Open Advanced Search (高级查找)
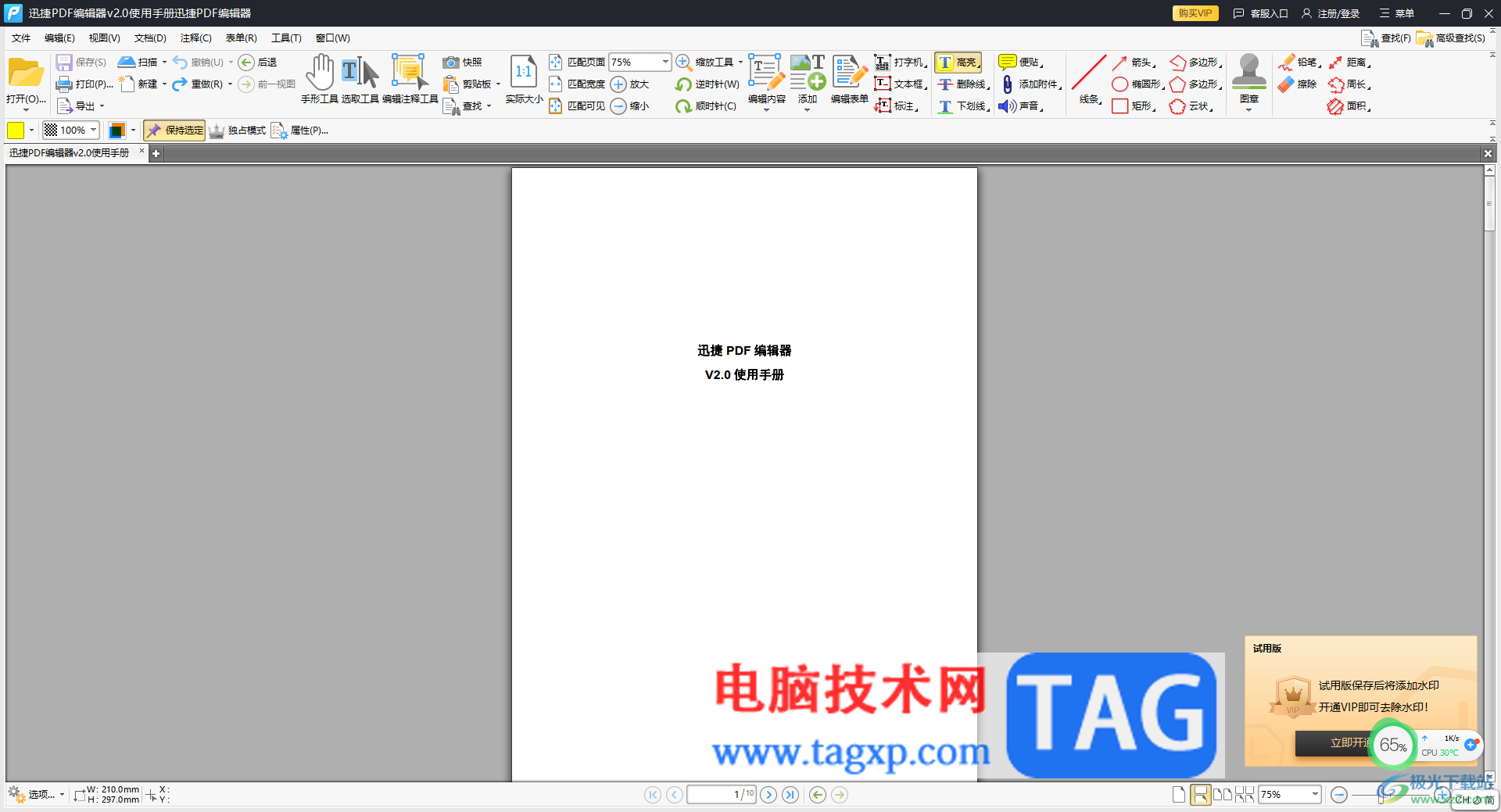Viewport: 1501px width, 812px height. point(1451,38)
